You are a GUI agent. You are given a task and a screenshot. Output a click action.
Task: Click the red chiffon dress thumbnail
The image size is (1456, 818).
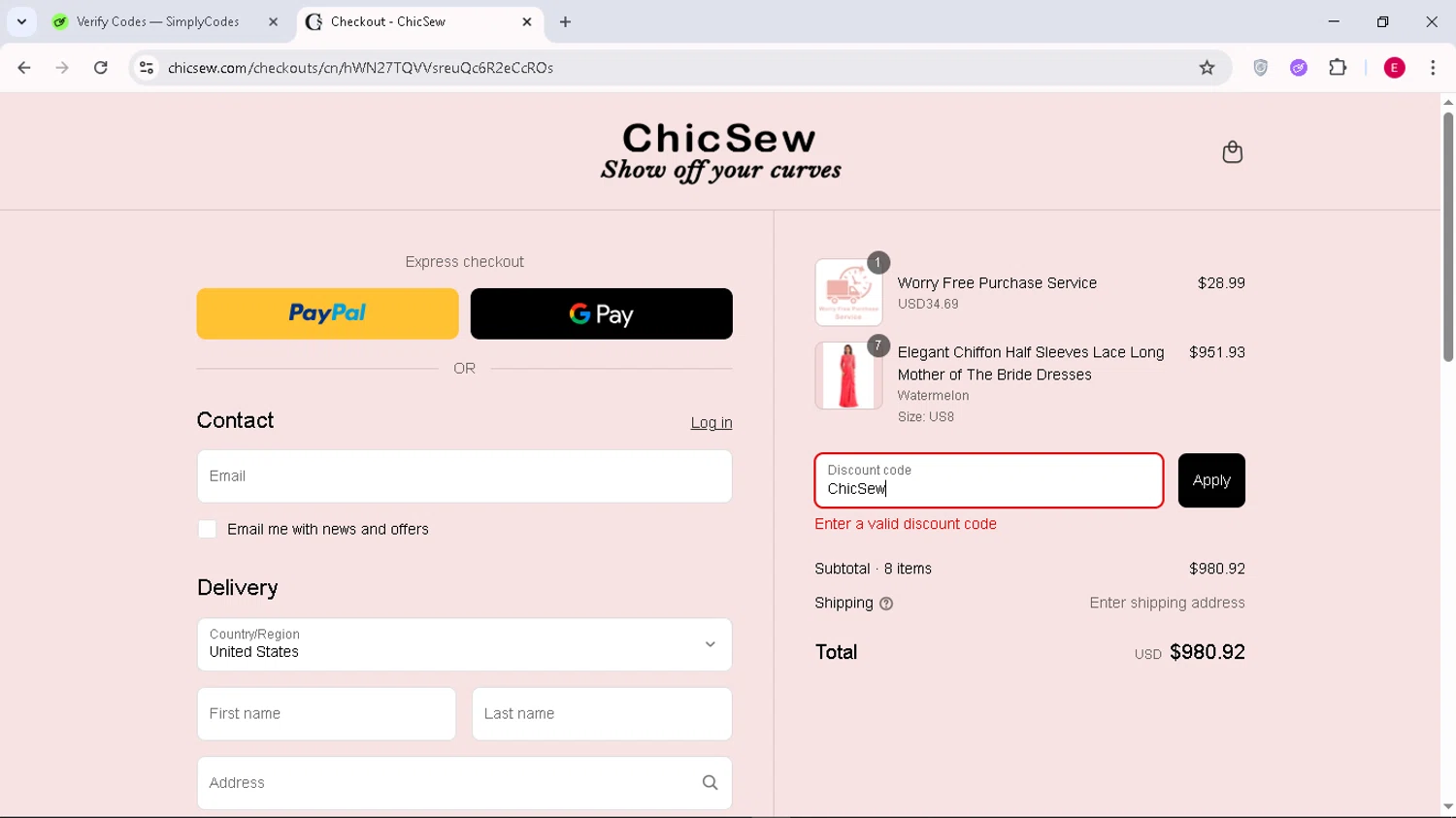pos(849,376)
